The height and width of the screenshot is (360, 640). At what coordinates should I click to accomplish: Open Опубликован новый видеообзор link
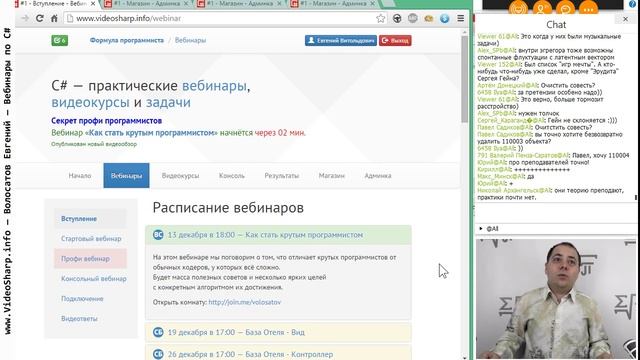tap(94, 144)
